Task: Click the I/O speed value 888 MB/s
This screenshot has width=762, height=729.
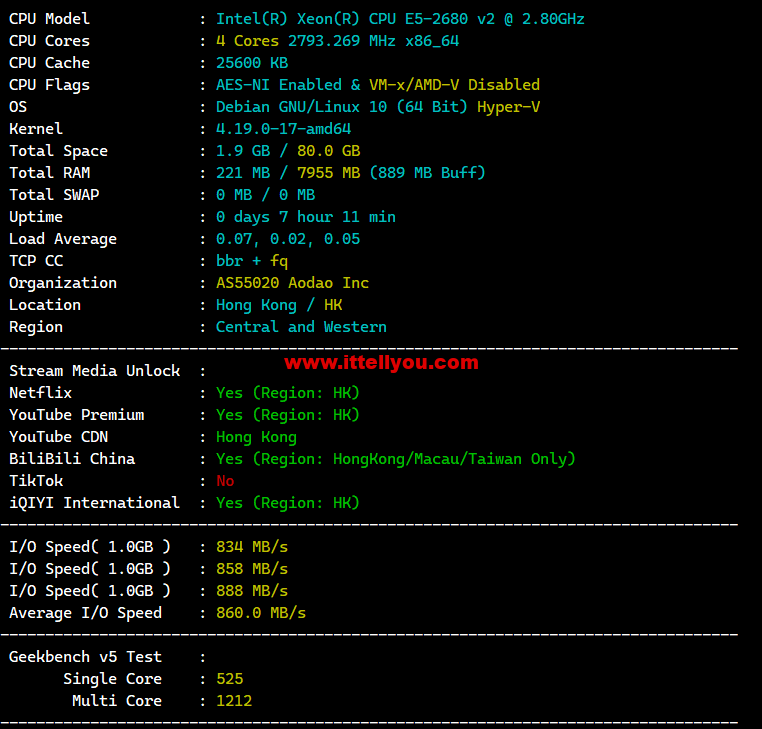Action: tap(252, 591)
